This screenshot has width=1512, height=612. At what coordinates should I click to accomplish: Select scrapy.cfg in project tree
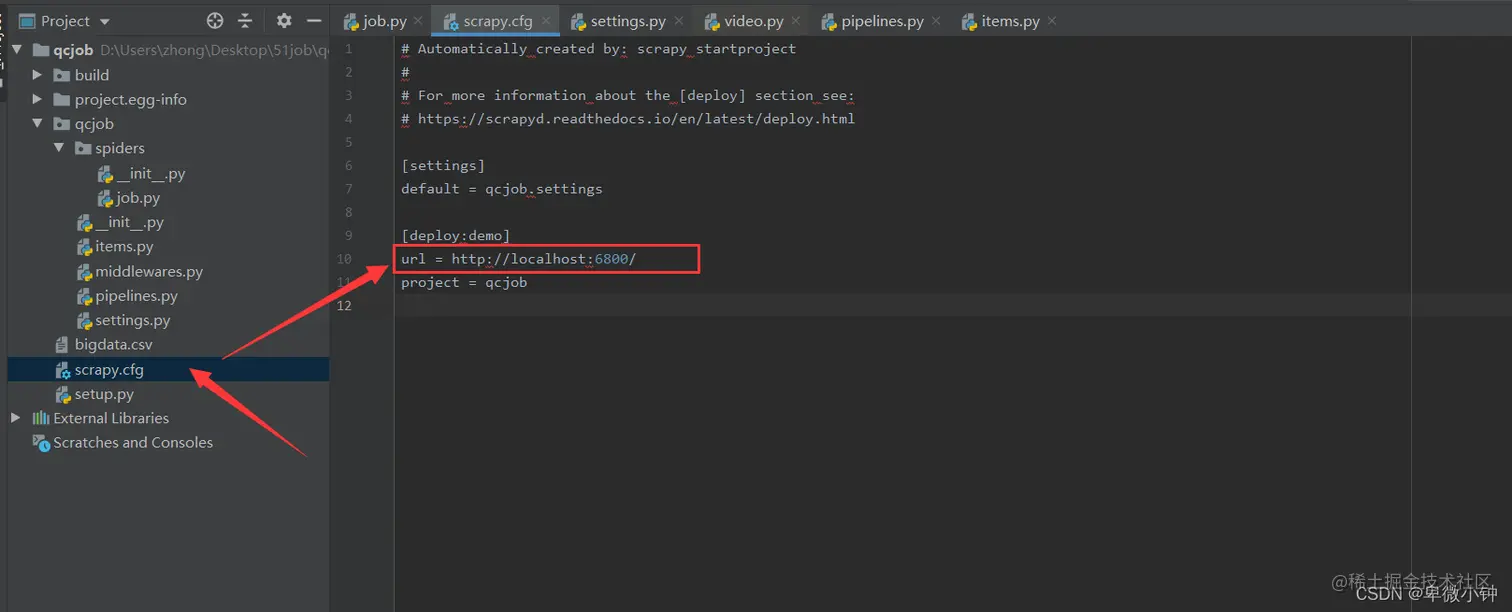coord(109,369)
